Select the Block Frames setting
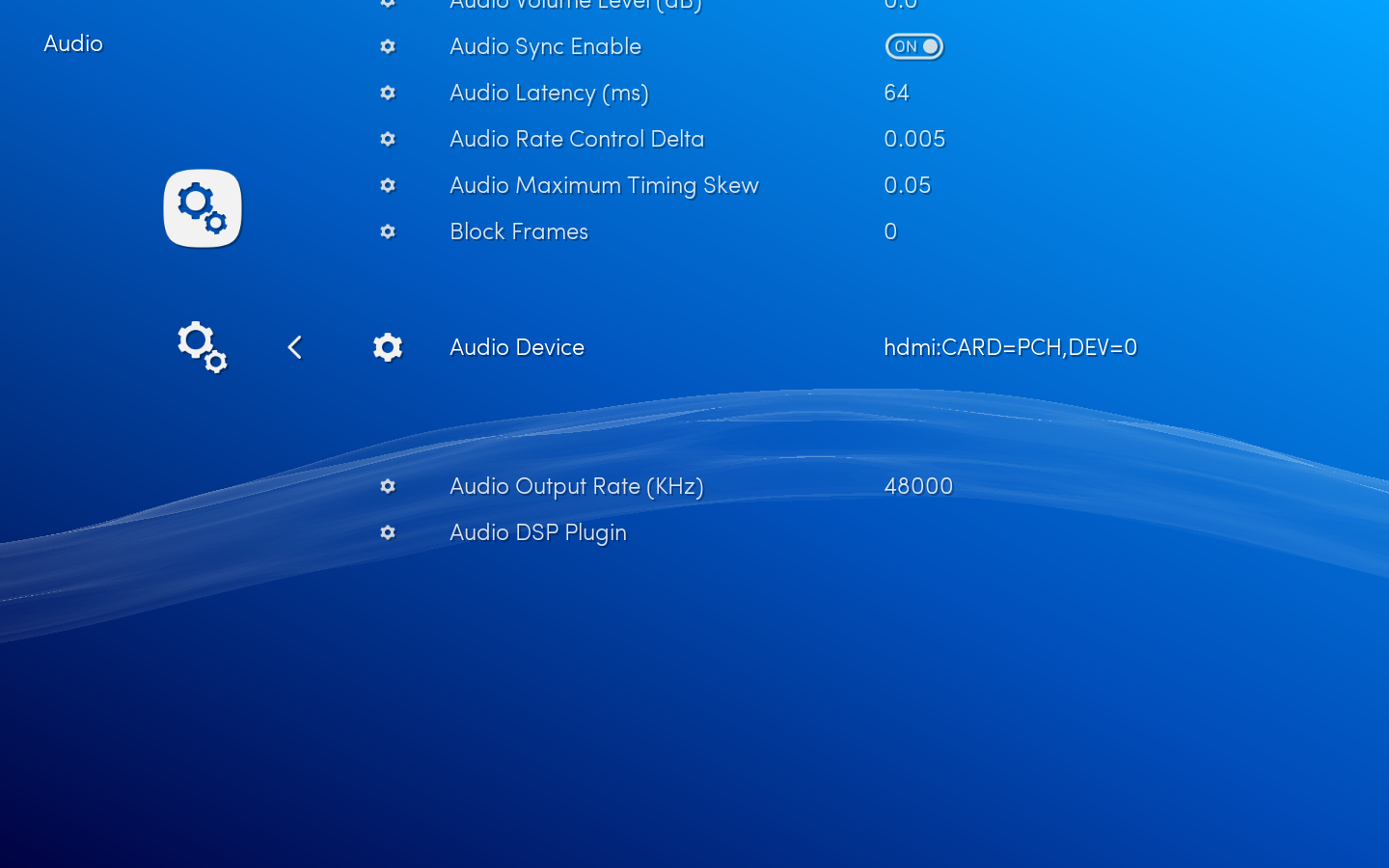The image size is (1389, 868). coord(519,231)
